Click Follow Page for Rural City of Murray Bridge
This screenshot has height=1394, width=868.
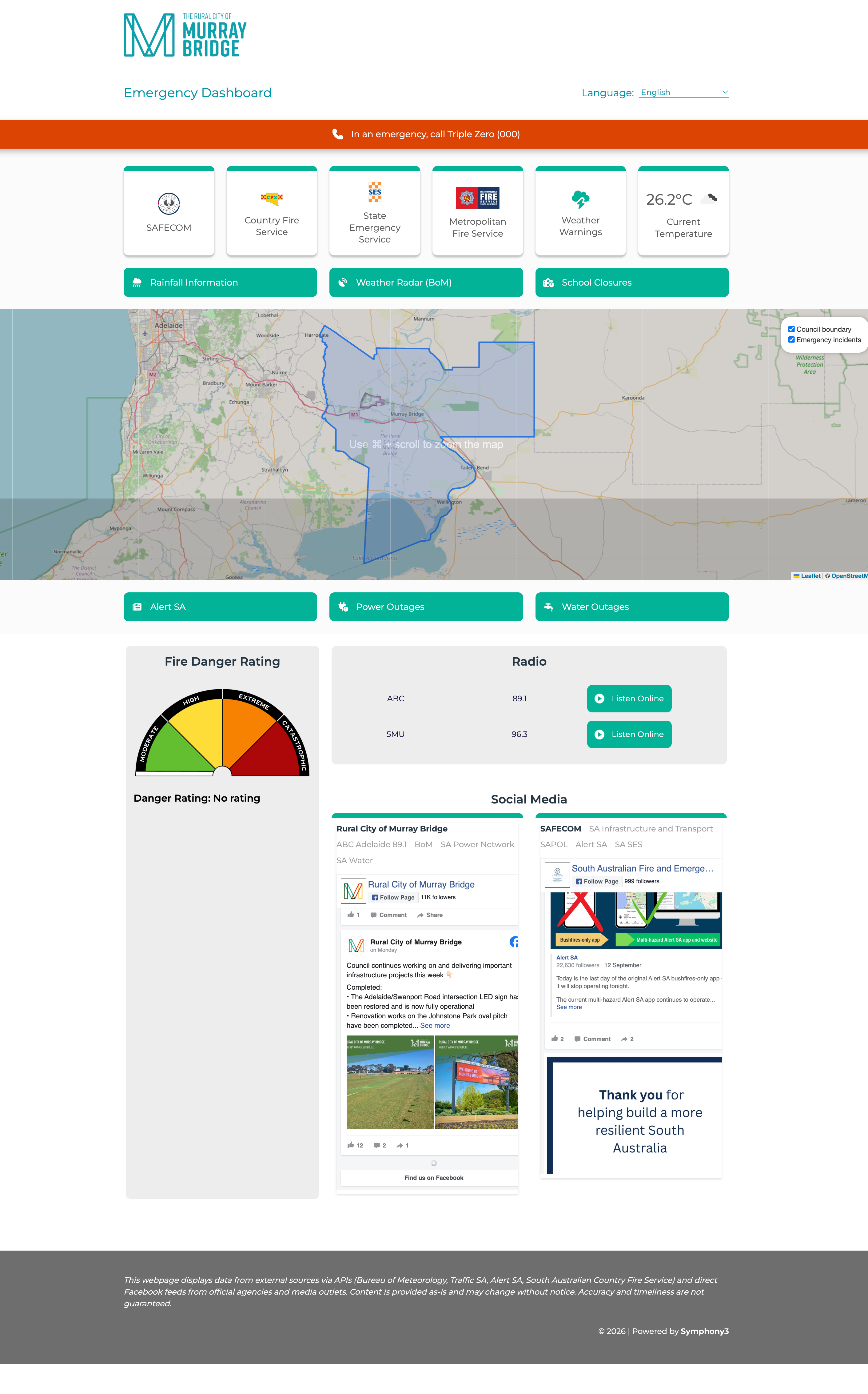(x=393, y=897)
